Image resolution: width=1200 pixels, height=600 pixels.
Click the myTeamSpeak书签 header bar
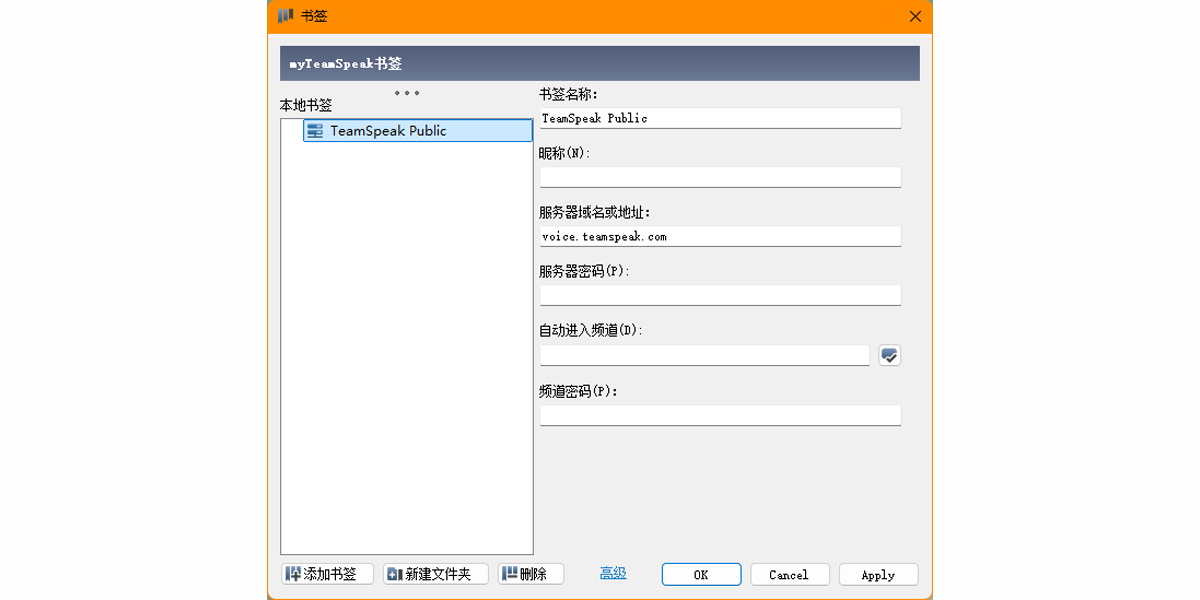(600, 61)
